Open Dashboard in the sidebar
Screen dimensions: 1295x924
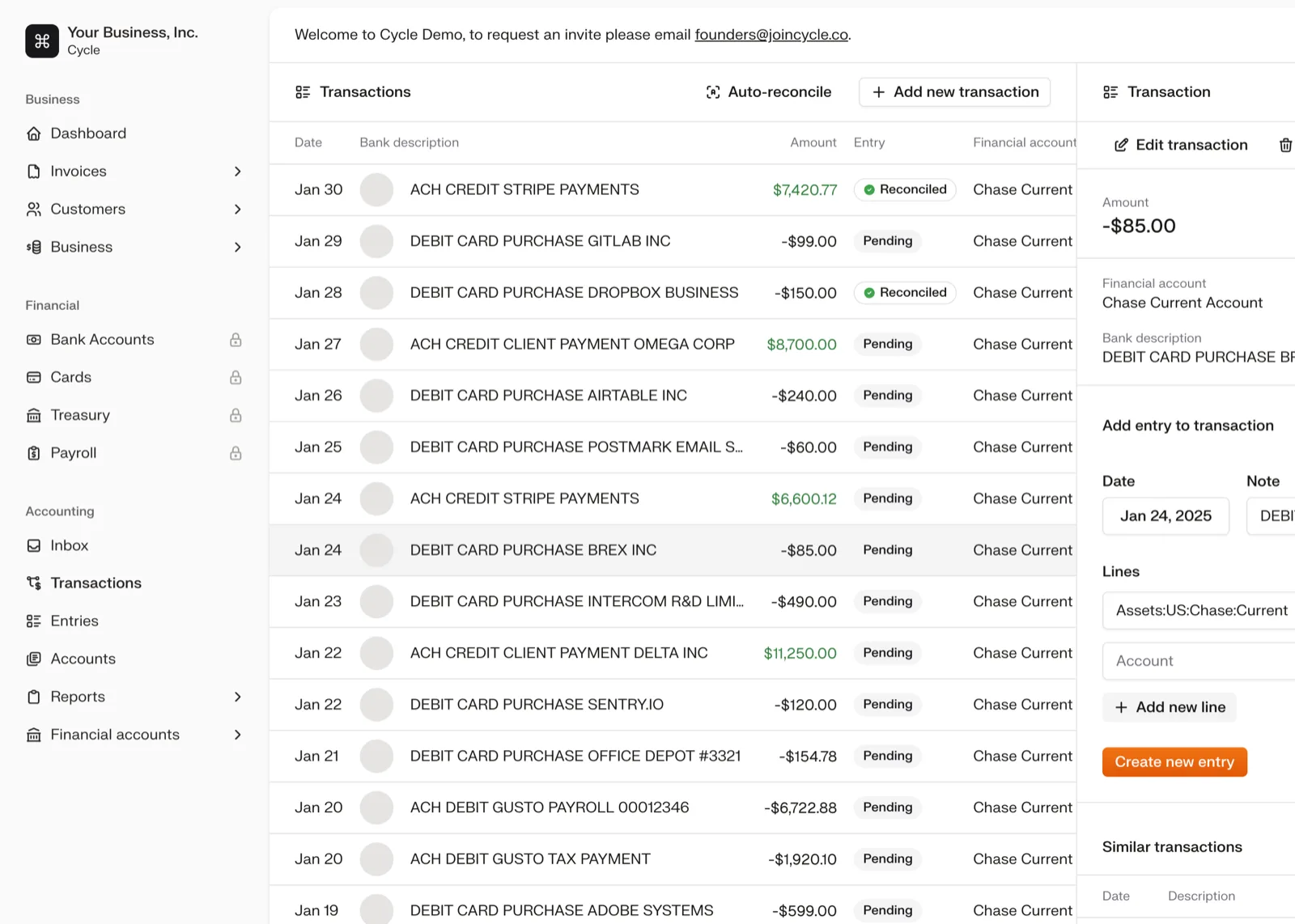click(88, 134)
